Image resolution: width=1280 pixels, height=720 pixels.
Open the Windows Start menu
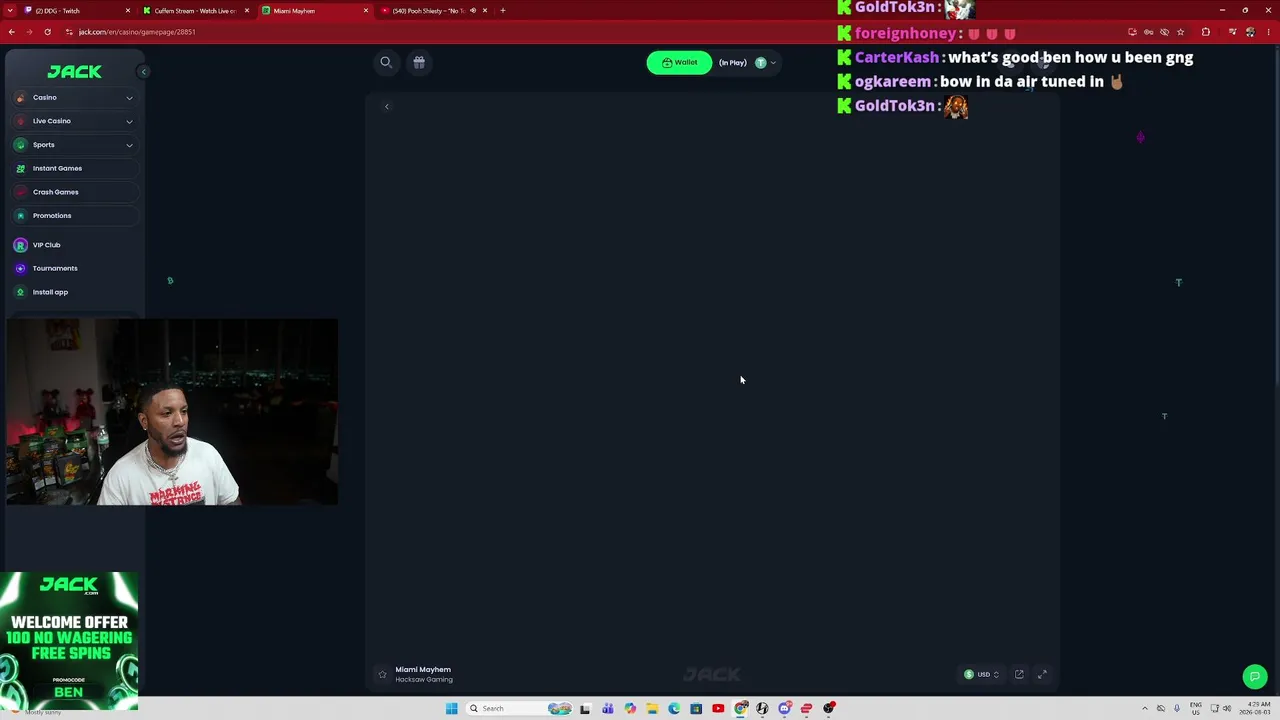tap(452, 708)
